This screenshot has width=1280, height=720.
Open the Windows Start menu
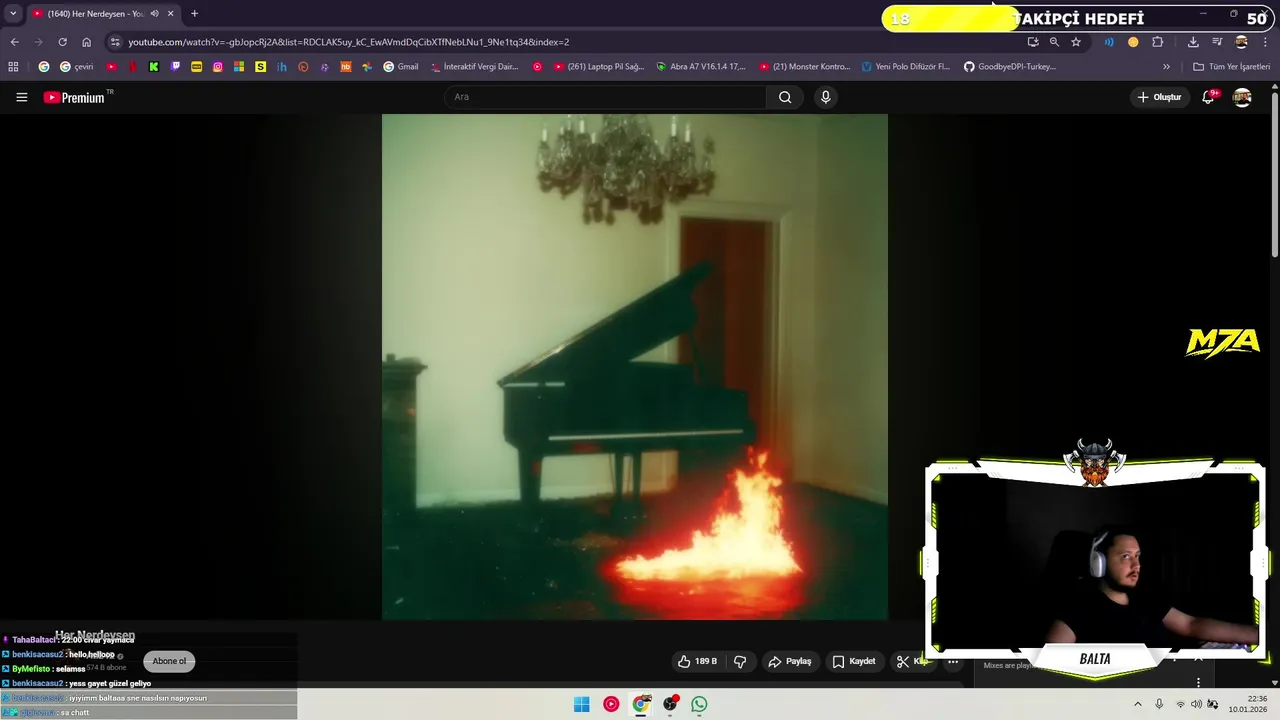tap(581, 704)
